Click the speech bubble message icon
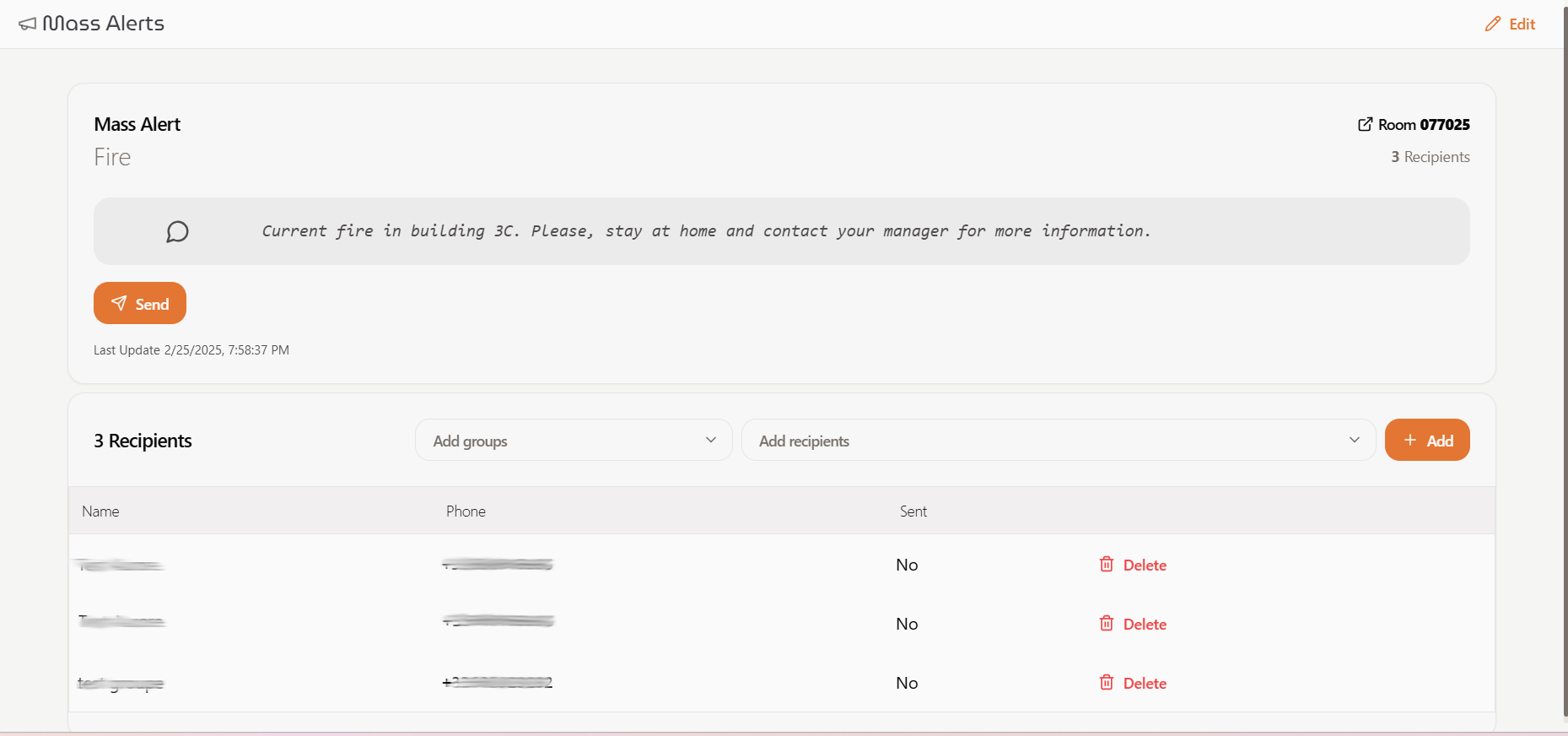Image resolution: width=1568 pixels, height=736 pixels. [x=177, y=231]
